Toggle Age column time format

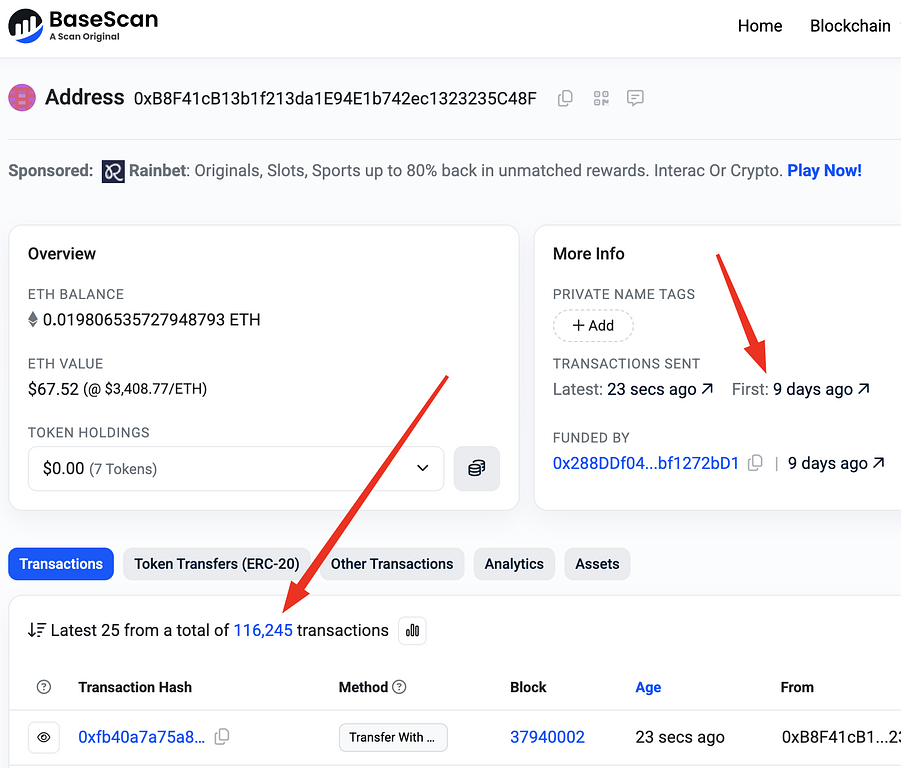(x=648, y=687)
